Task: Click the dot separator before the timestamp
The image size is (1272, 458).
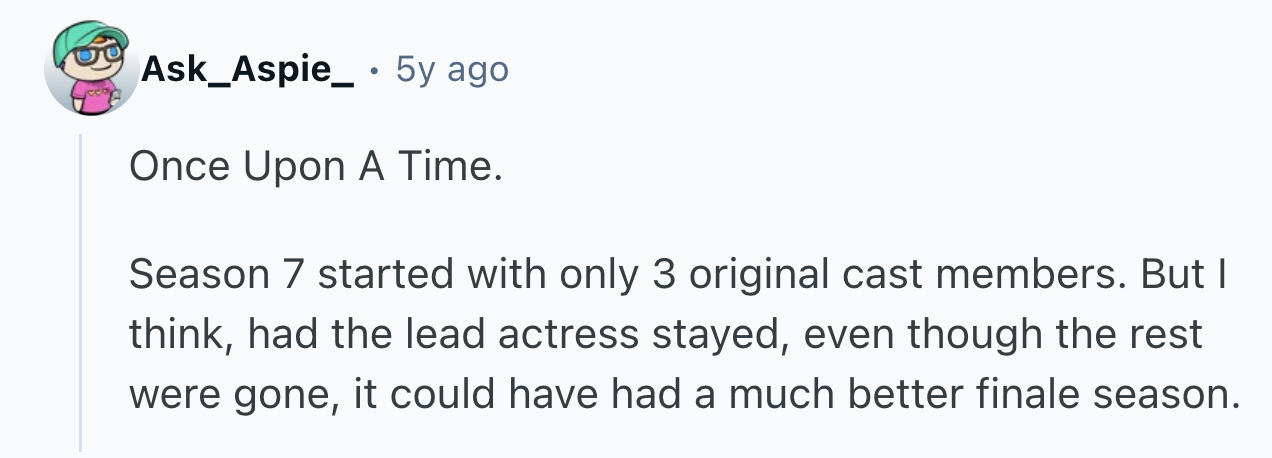Action: 374,70
